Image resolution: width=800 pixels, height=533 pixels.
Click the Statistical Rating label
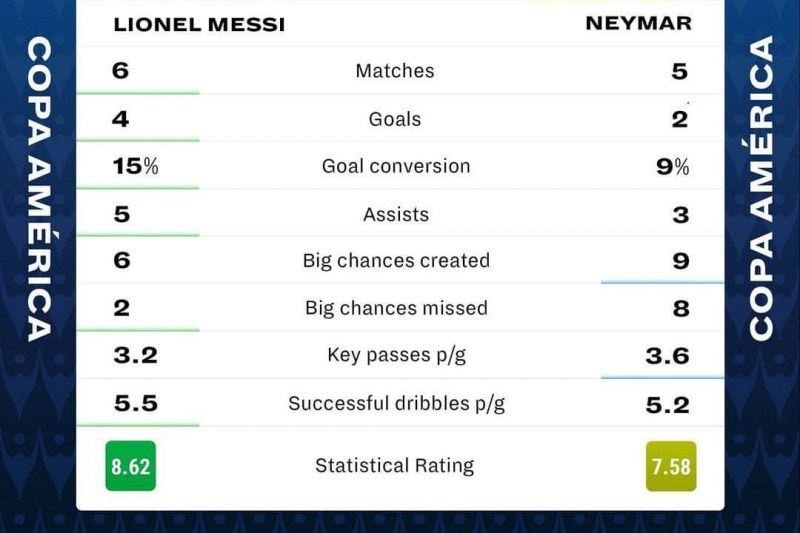394,465
